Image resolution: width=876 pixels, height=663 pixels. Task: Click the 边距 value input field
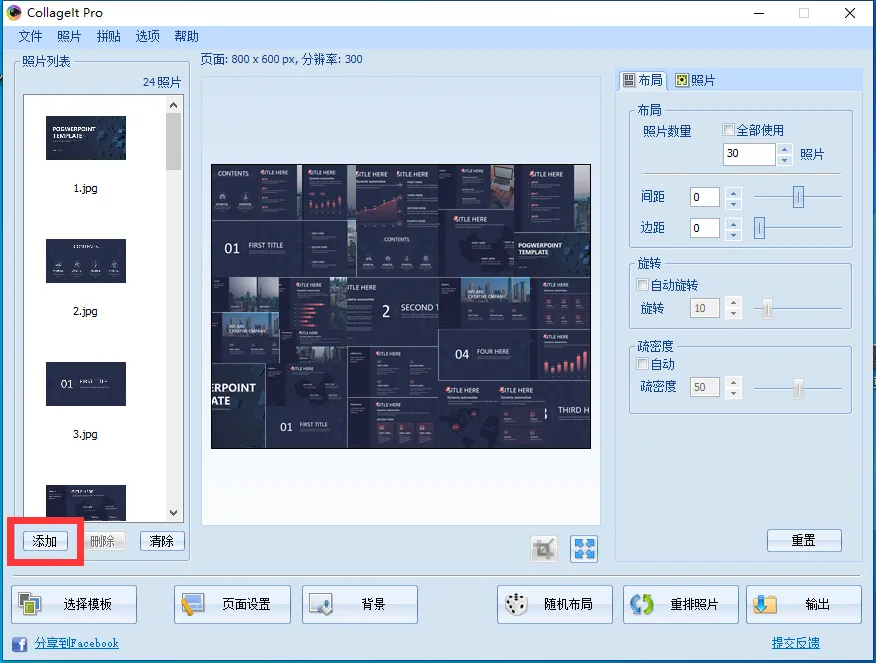click(704, 228)
